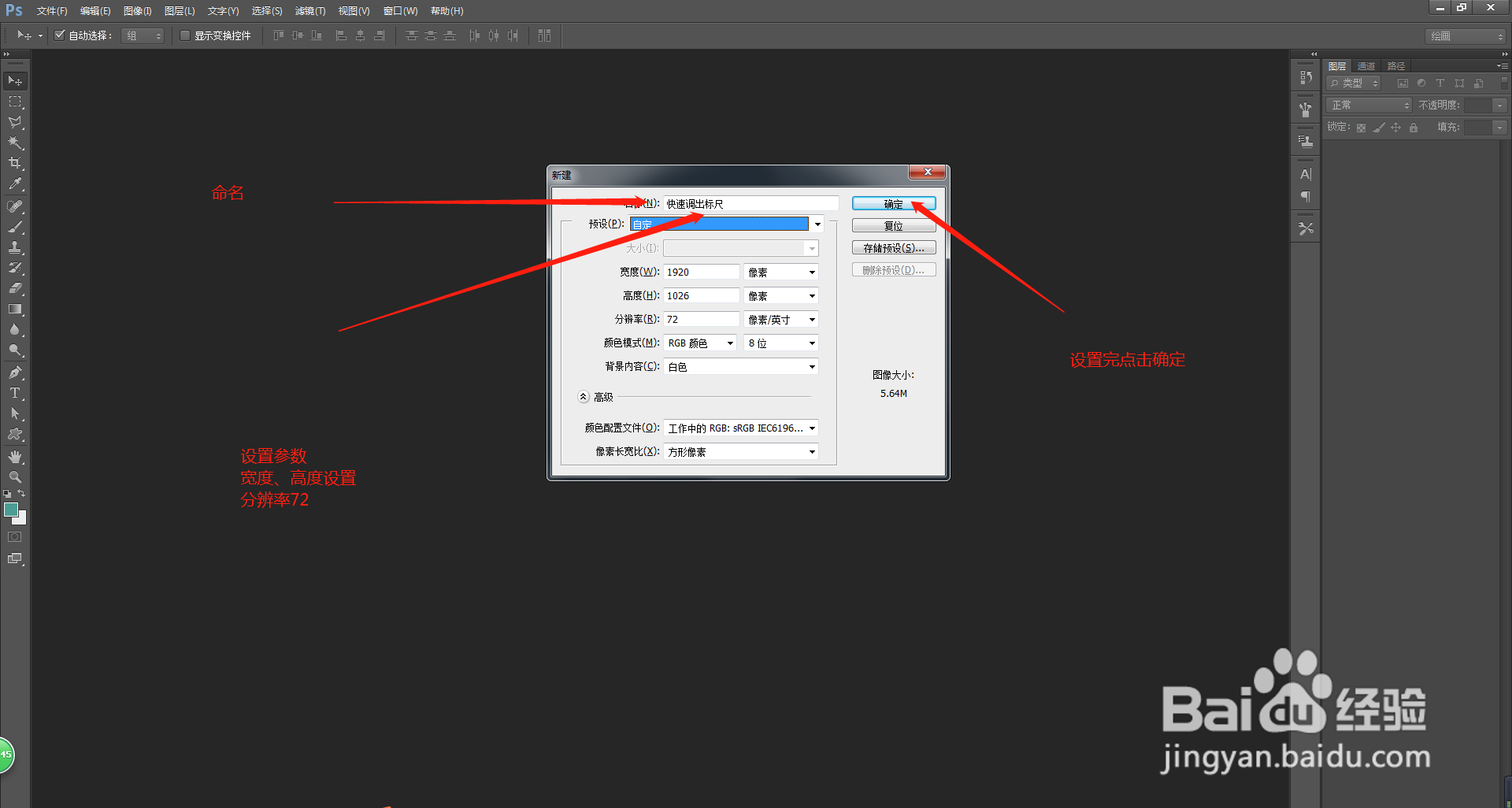
Task: Reset default foreground and background colors
Action: pos(7,494)
